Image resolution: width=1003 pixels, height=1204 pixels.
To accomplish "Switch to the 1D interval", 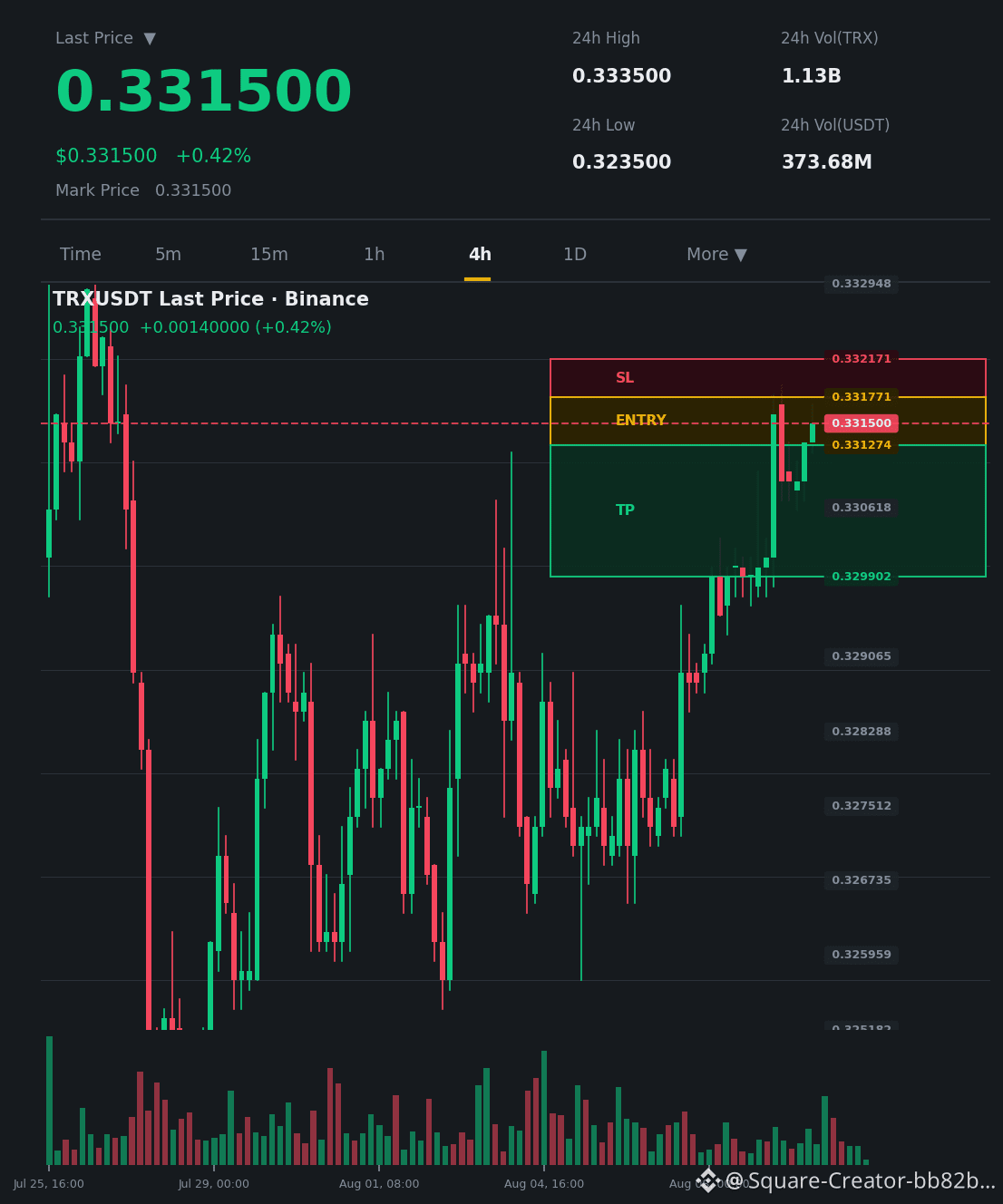I will coord(575,255).
